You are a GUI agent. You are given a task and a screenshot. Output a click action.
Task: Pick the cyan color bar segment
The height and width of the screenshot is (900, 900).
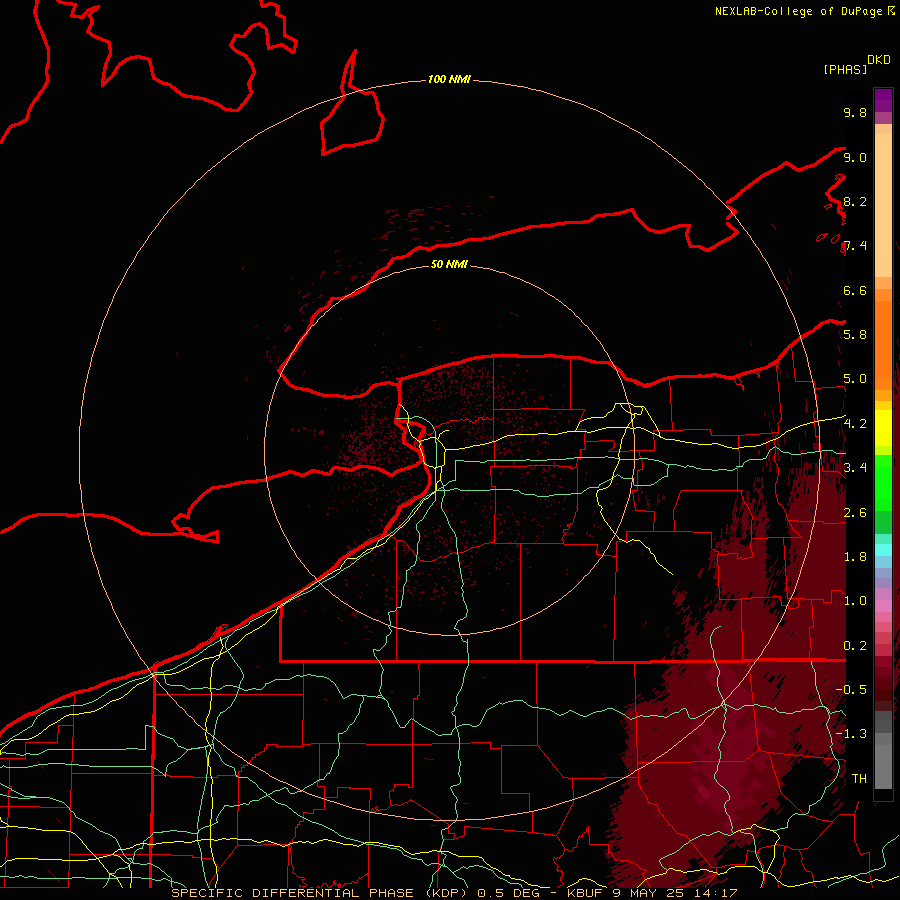coord(883,549)
